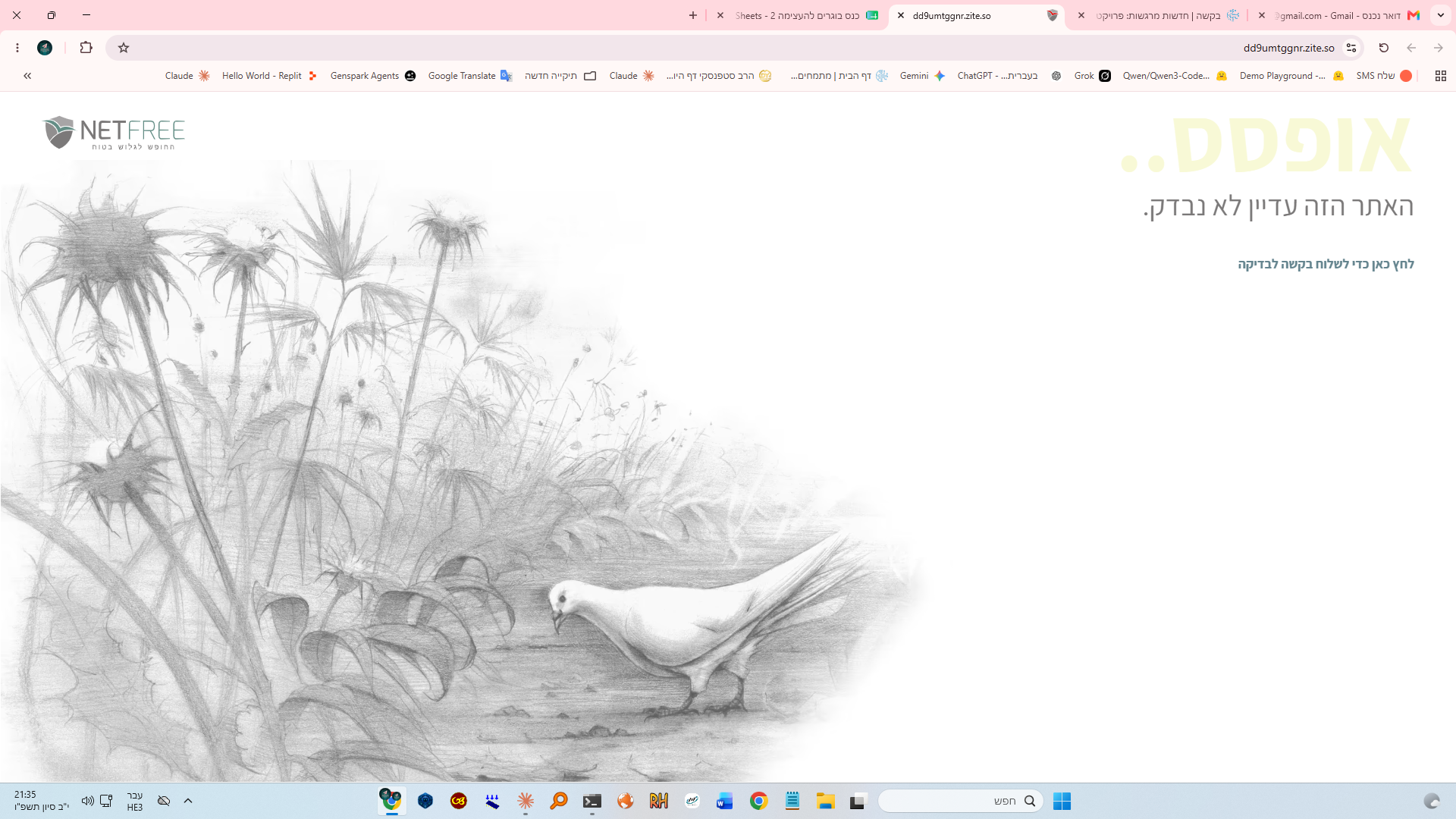This screenshot has width=1456, height=819.
Task: Go forward using the browser arrow
Action: [1439, 48]
